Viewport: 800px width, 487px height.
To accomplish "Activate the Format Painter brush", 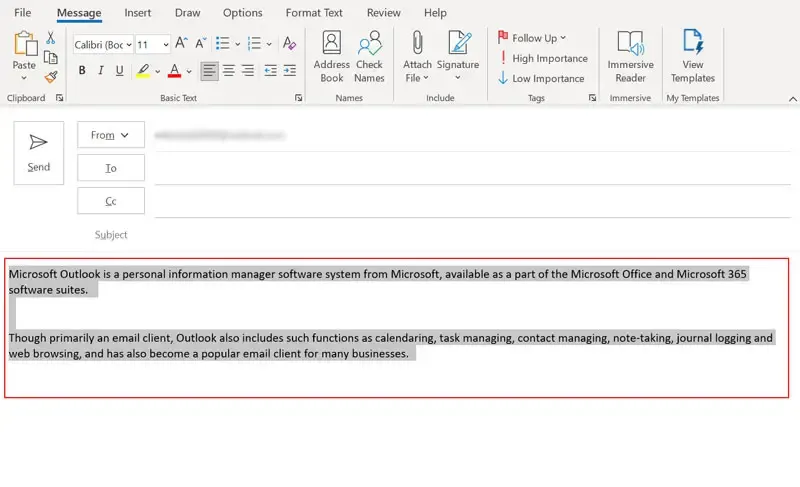I will [51, 78].
